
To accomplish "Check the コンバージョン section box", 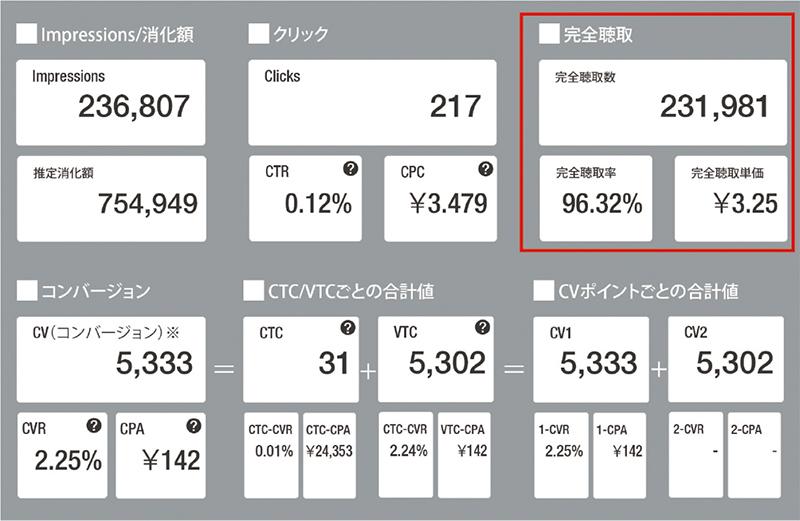I will (x=26, y=292).
